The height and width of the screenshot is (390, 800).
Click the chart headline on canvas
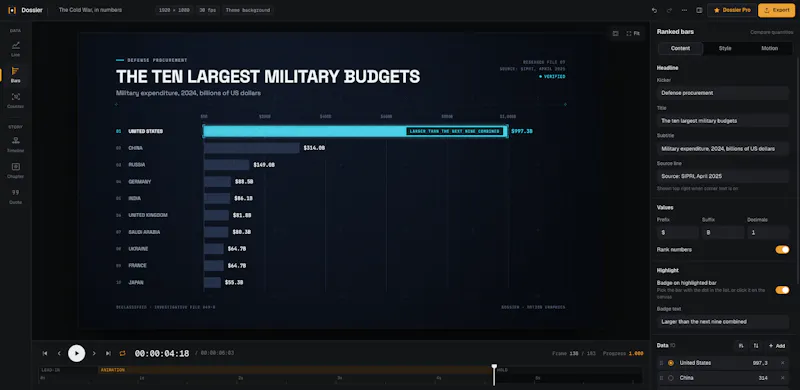click(x=268, y=77)
